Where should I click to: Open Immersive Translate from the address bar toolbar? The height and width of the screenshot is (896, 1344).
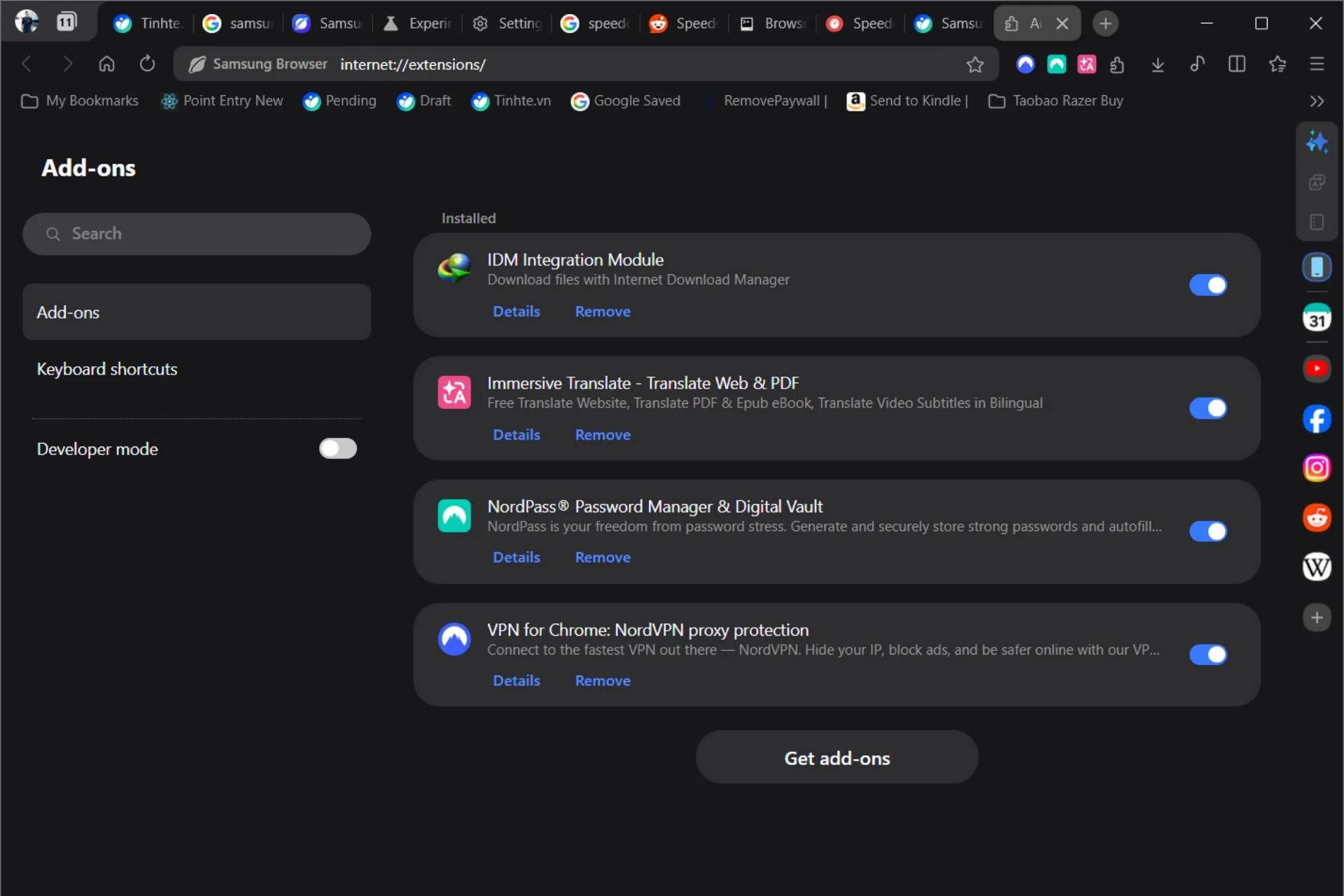1086,64
